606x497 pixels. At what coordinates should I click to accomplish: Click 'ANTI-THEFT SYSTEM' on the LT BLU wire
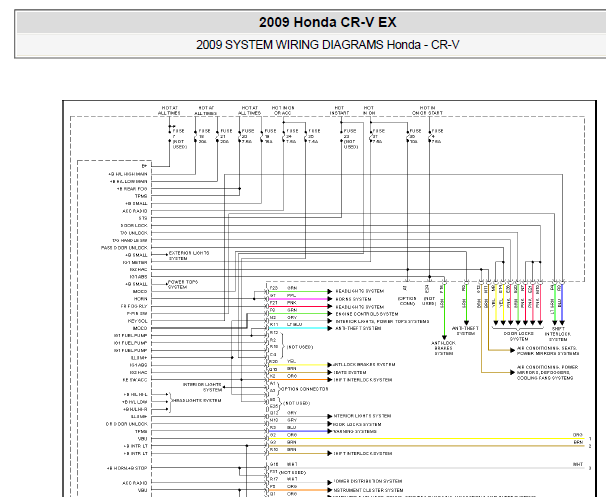358,328
